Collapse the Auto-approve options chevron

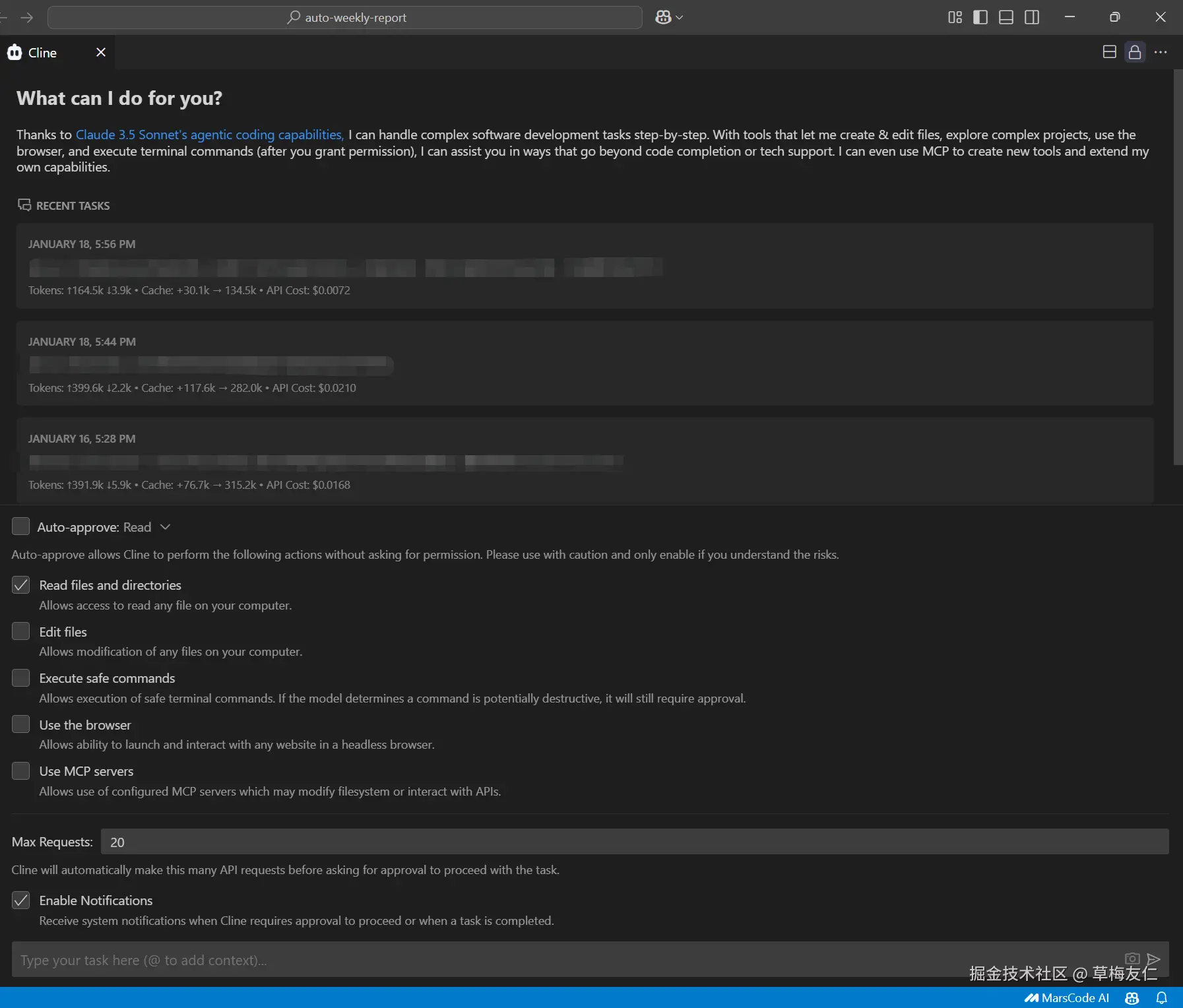pyautogui.click(x=166, y=527)
